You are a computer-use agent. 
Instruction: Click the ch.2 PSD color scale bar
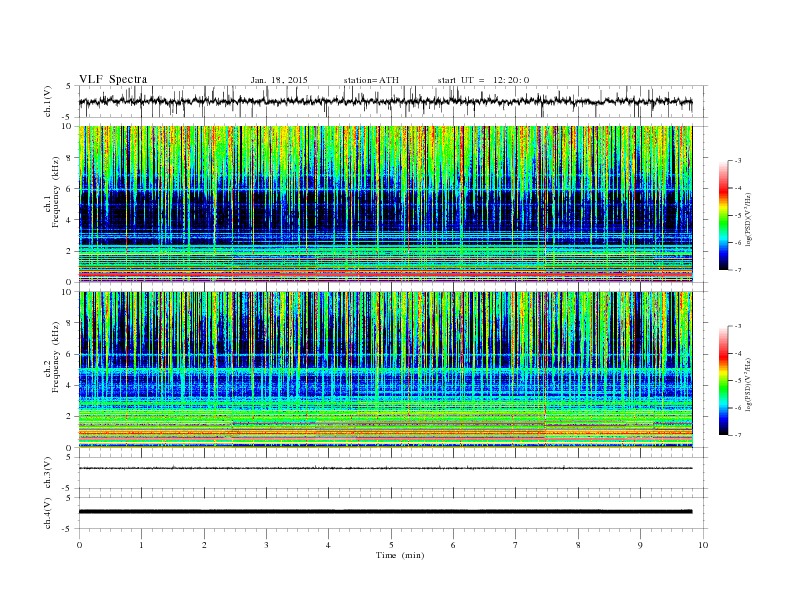(x=723, y=381)
